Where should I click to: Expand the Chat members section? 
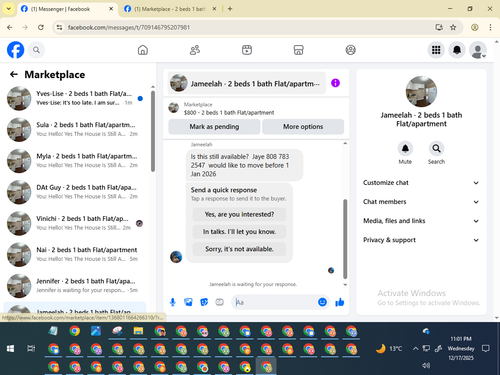pyautogui.click(x=421, y=202)
